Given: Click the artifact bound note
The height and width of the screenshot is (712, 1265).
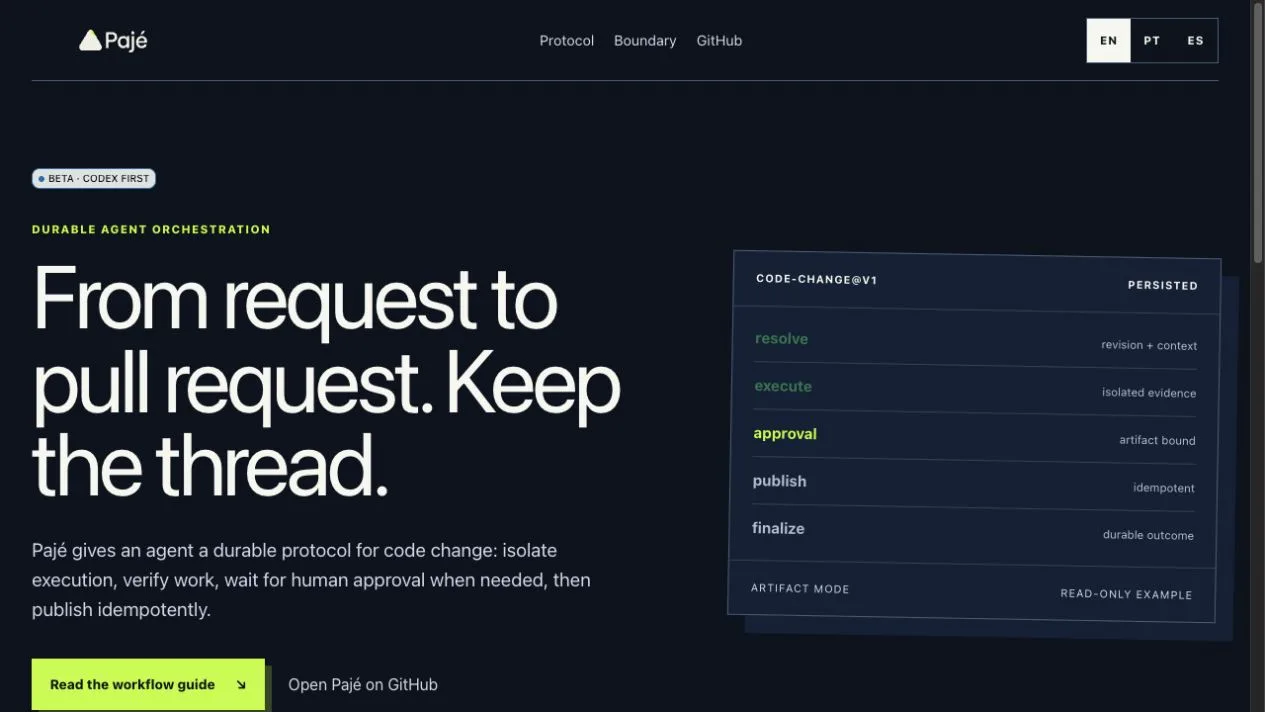Looking at the screenshot, I should point(1157,440).
